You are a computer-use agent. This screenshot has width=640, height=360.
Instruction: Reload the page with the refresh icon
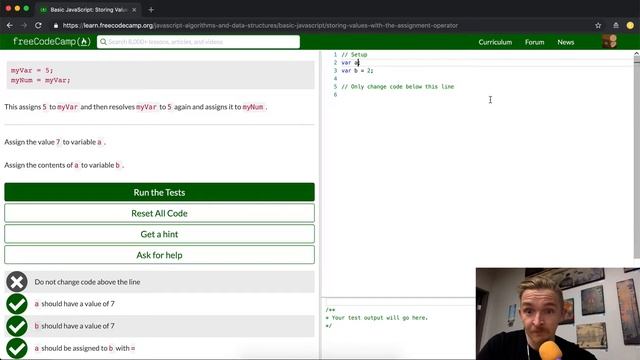click(38, 25)
